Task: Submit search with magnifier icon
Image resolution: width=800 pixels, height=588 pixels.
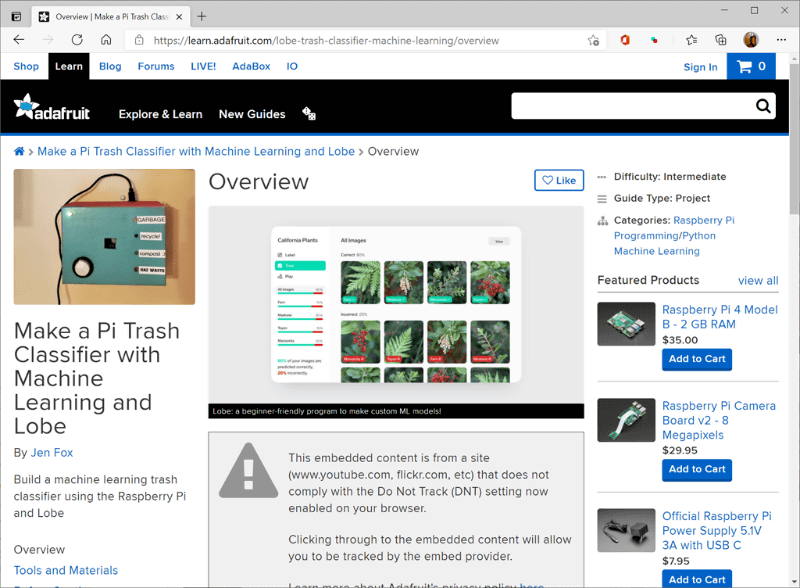Action: tap(763, 106)
